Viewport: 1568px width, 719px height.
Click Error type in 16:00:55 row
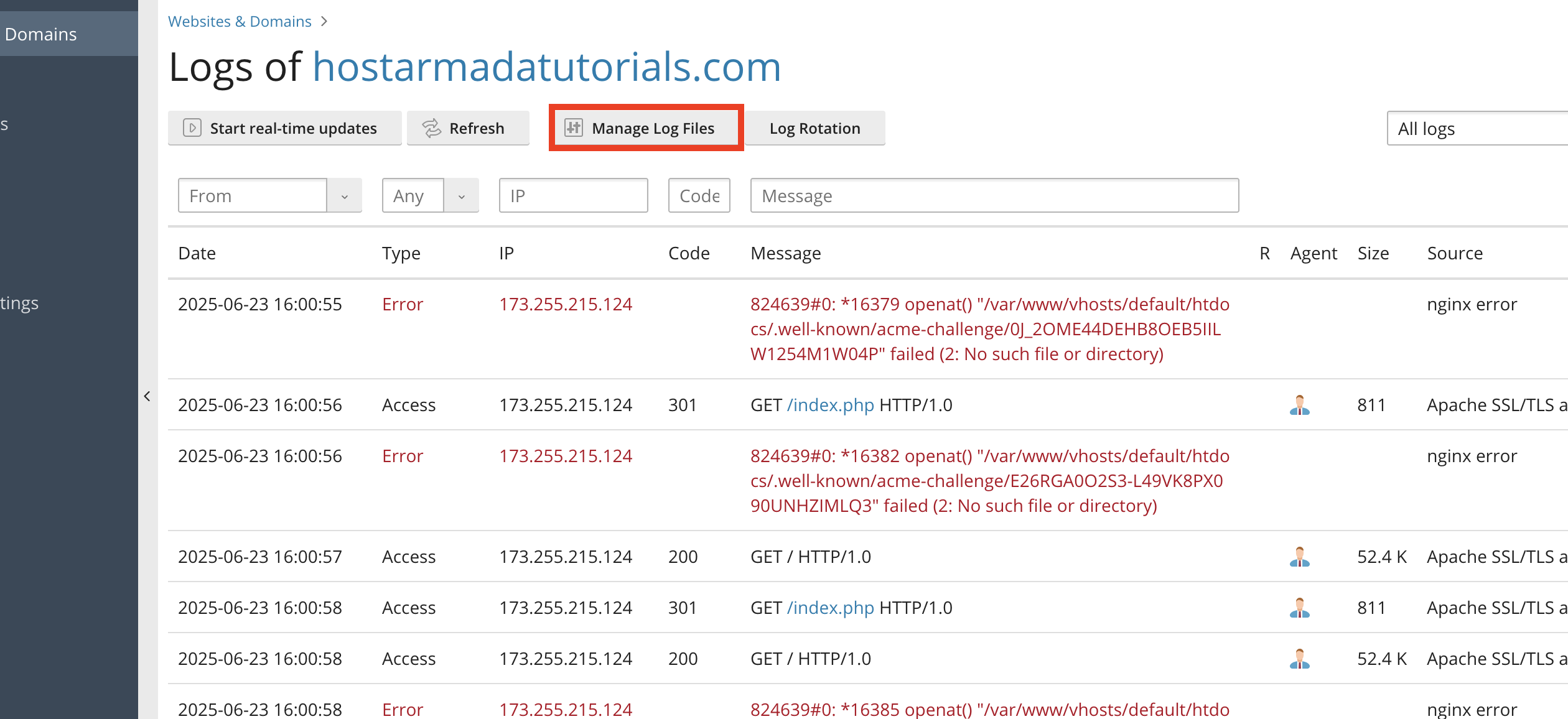point(403,304)
